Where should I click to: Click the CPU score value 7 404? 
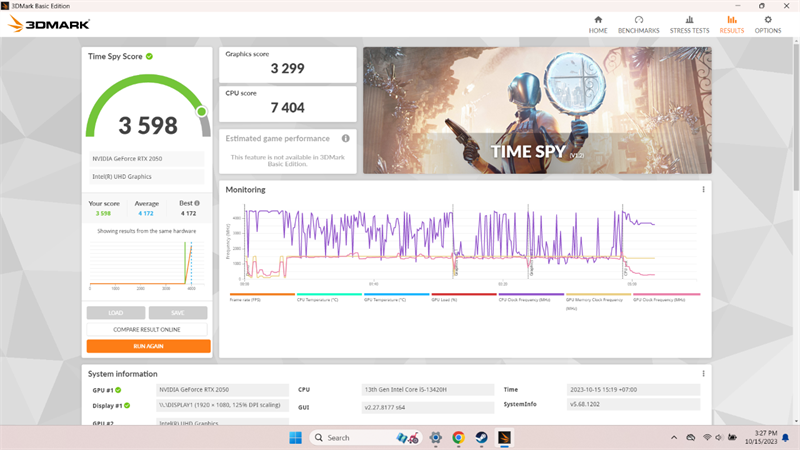pyautogui.click(x=287, y=108)
